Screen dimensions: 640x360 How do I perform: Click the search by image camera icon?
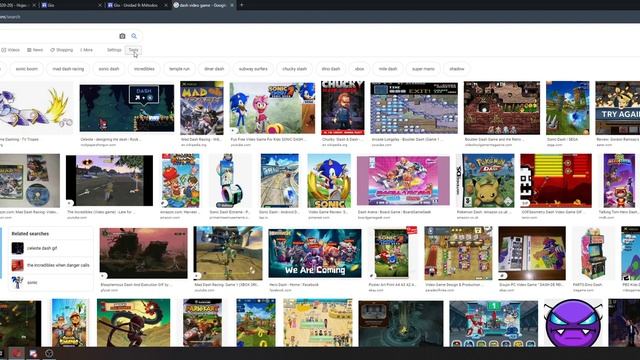[x=122, y=36]
